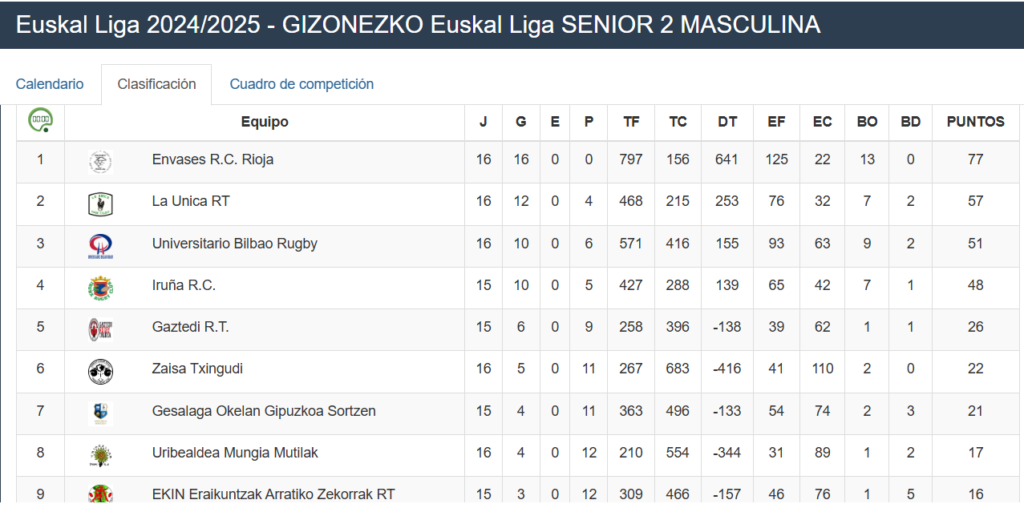Screen dimensions: 1024x516
Task: Open the Envases R.C. Rioja team name
Action: click(x=213, y=159)
